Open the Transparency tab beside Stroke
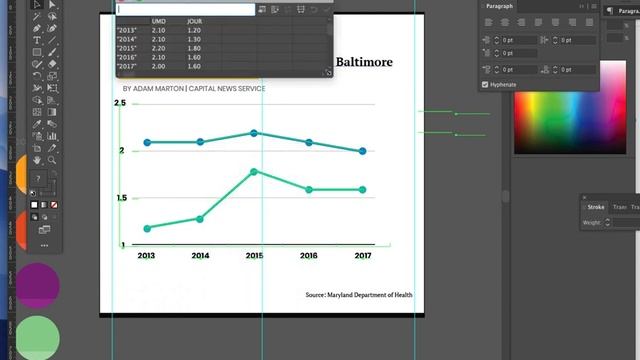This screenshot has height=360, width=640. point(619,207)
